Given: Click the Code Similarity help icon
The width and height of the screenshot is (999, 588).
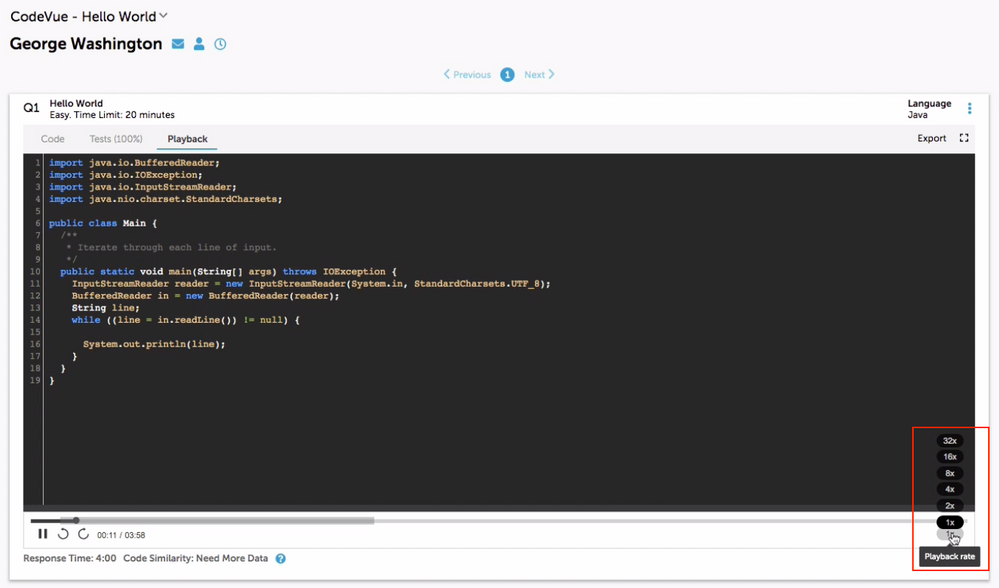Looking at the screenshot, I should (x=281, y=559).
